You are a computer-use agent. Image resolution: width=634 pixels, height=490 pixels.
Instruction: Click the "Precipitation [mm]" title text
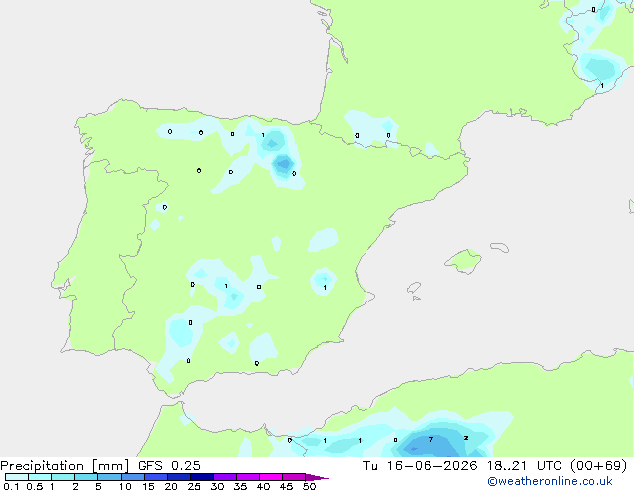65,466
